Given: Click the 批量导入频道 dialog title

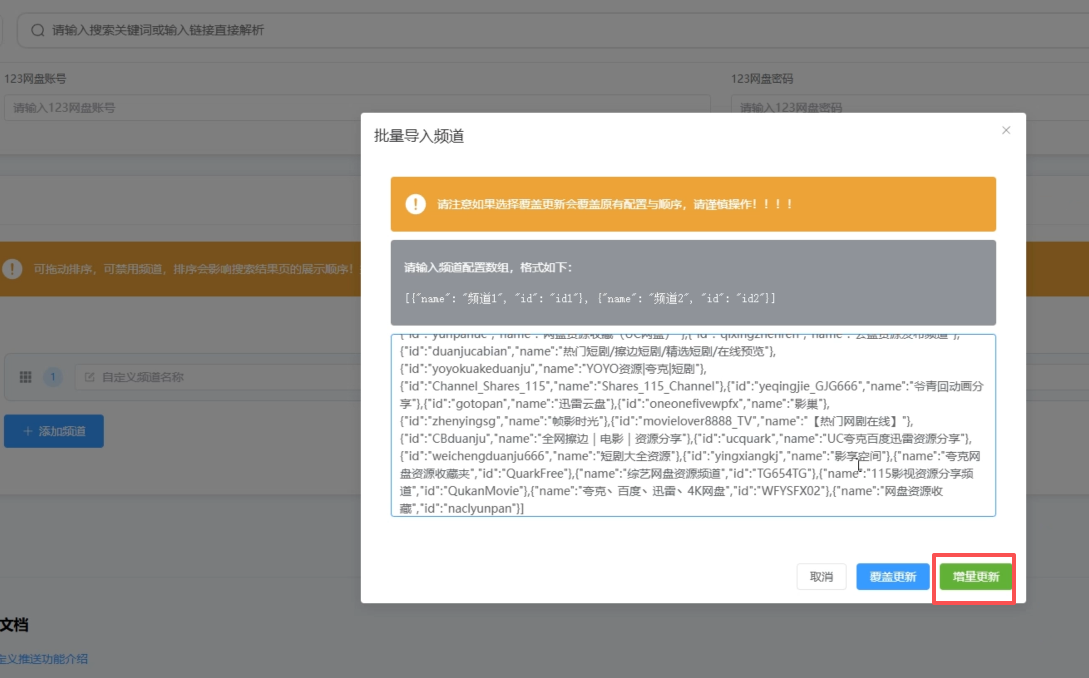Looking at the screenshot, I should click(418, 136).
